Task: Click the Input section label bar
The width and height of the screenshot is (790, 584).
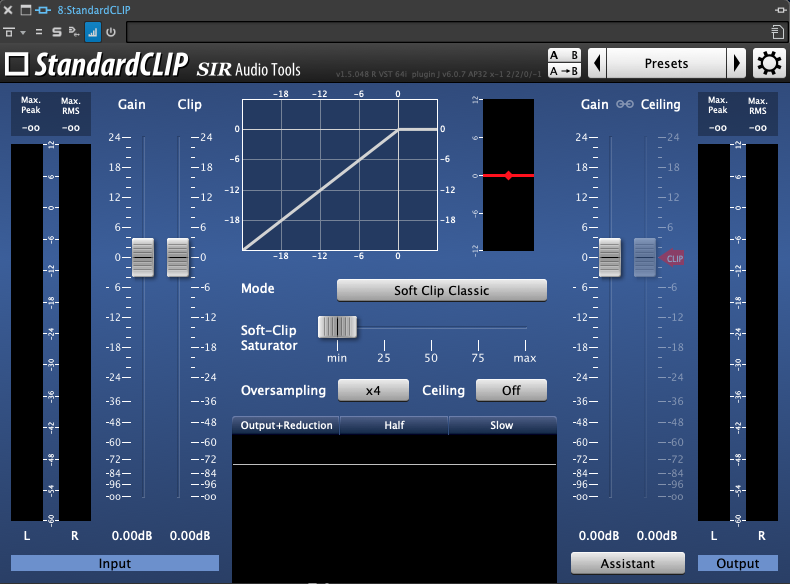Action: pyautogui.click(x=115, y=563)
